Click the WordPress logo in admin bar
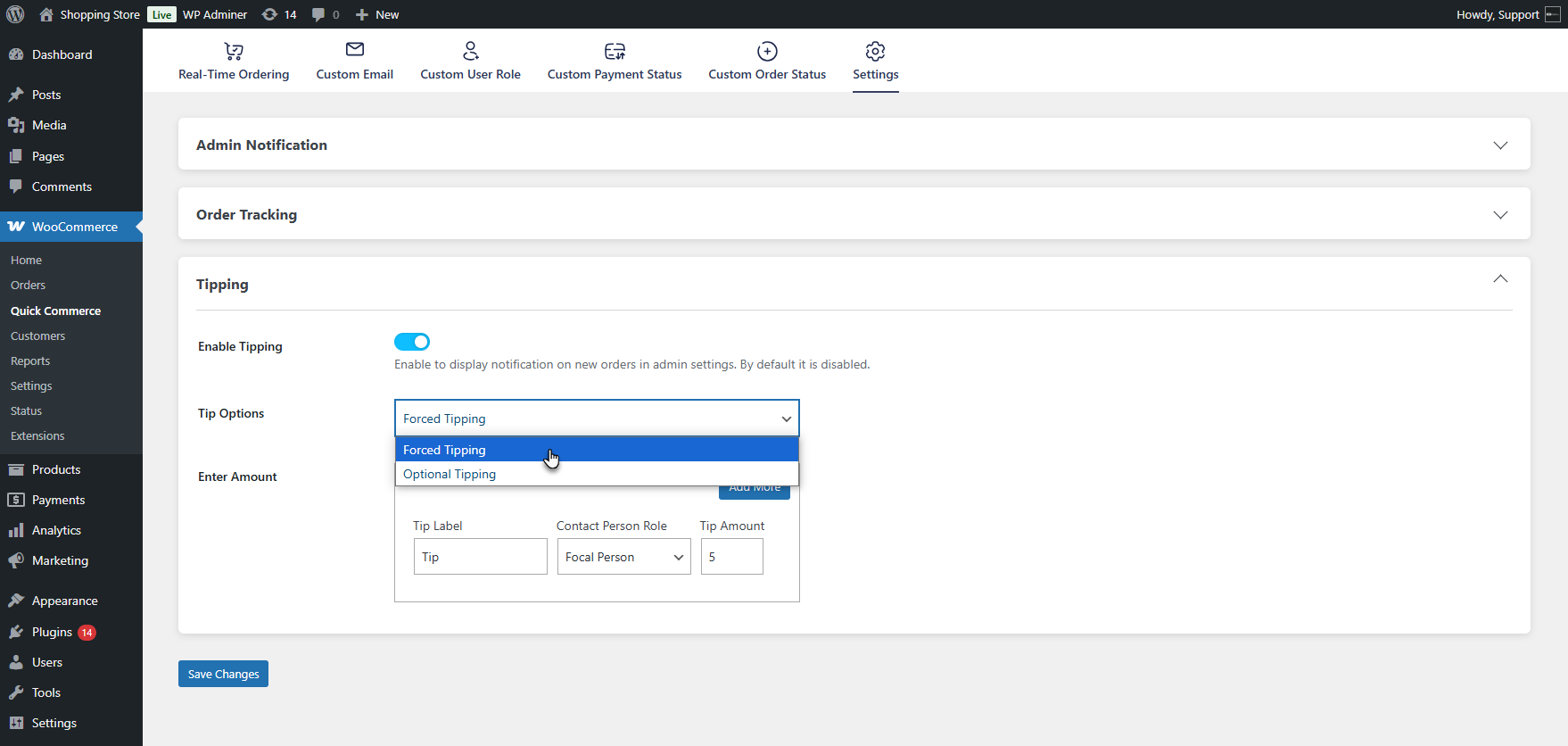 click(x=15, y=14)
